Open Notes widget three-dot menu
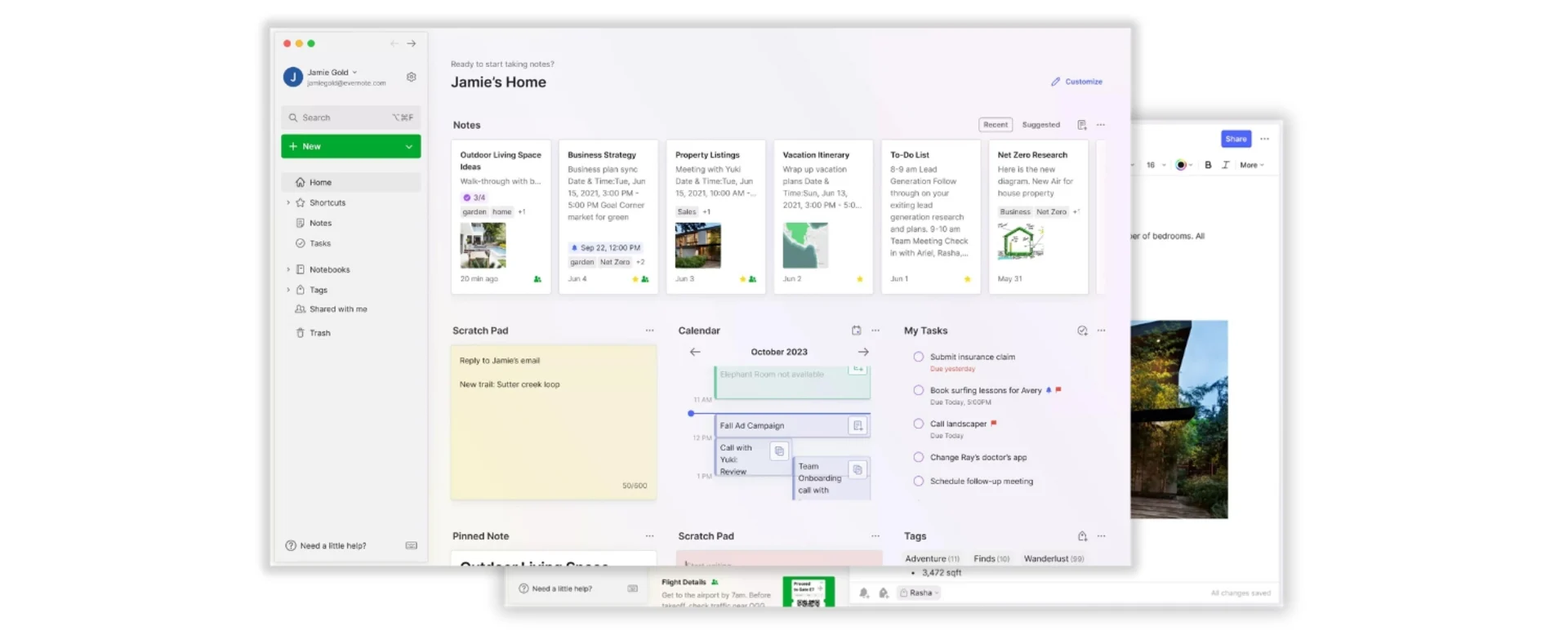Image resolution: width=1568 pixels, height=644 pixels. [1101, 125]
